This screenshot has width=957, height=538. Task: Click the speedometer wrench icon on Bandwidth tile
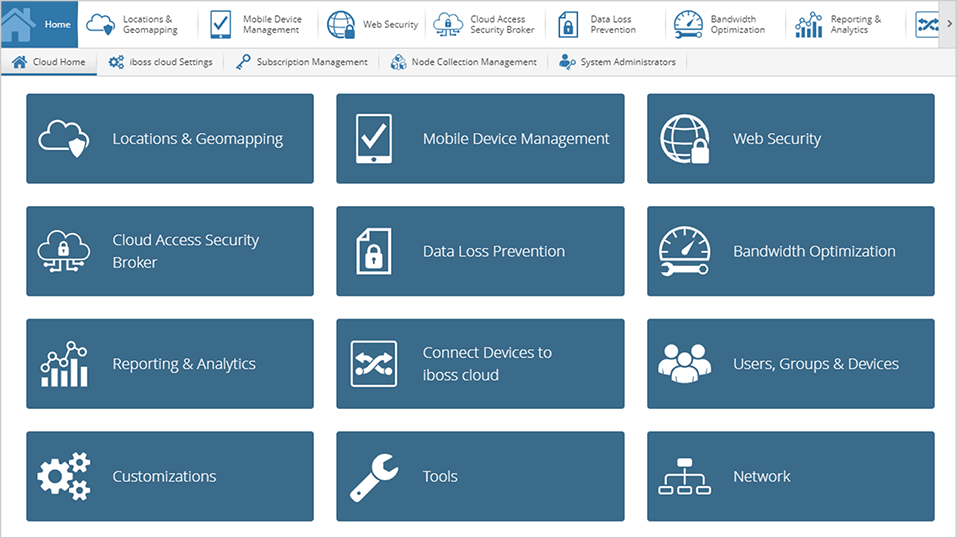pos(685,251)
